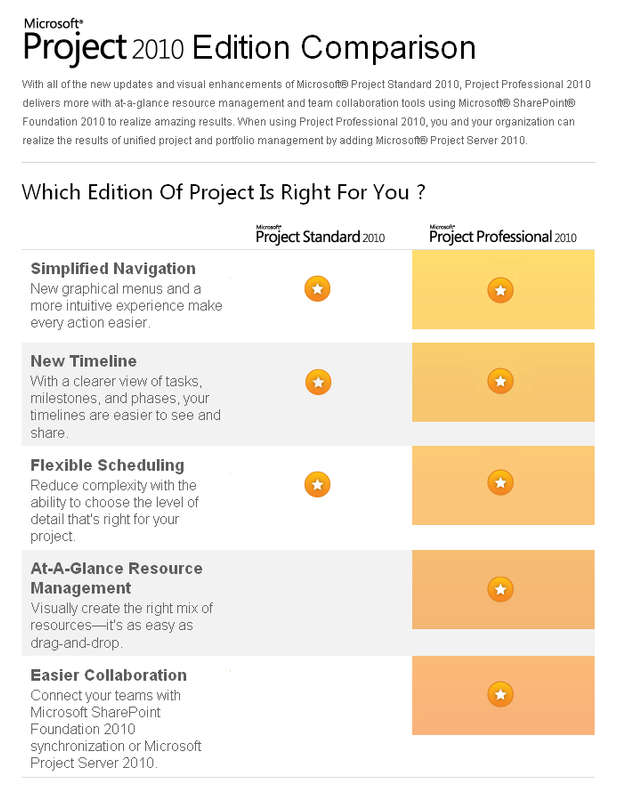Select the Simplified Navigation heading
618x800 pixels.
(113, 268)
